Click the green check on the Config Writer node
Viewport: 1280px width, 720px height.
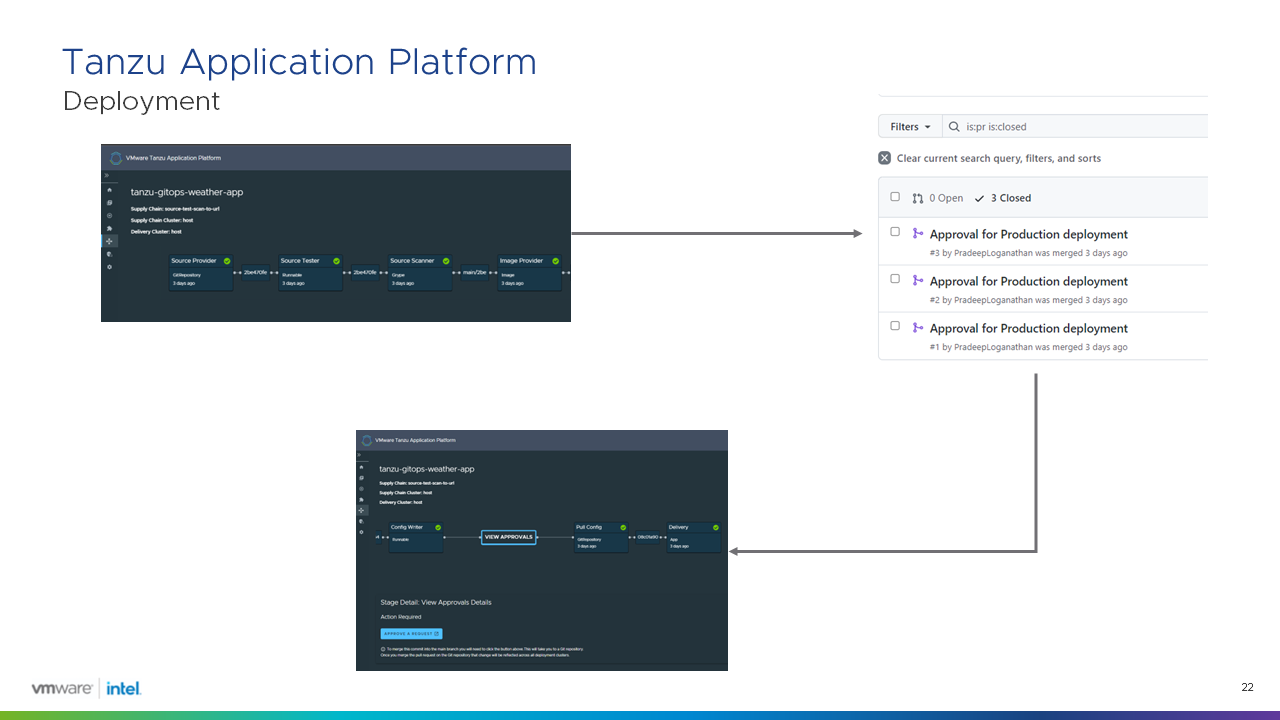[x=438, y=527]
